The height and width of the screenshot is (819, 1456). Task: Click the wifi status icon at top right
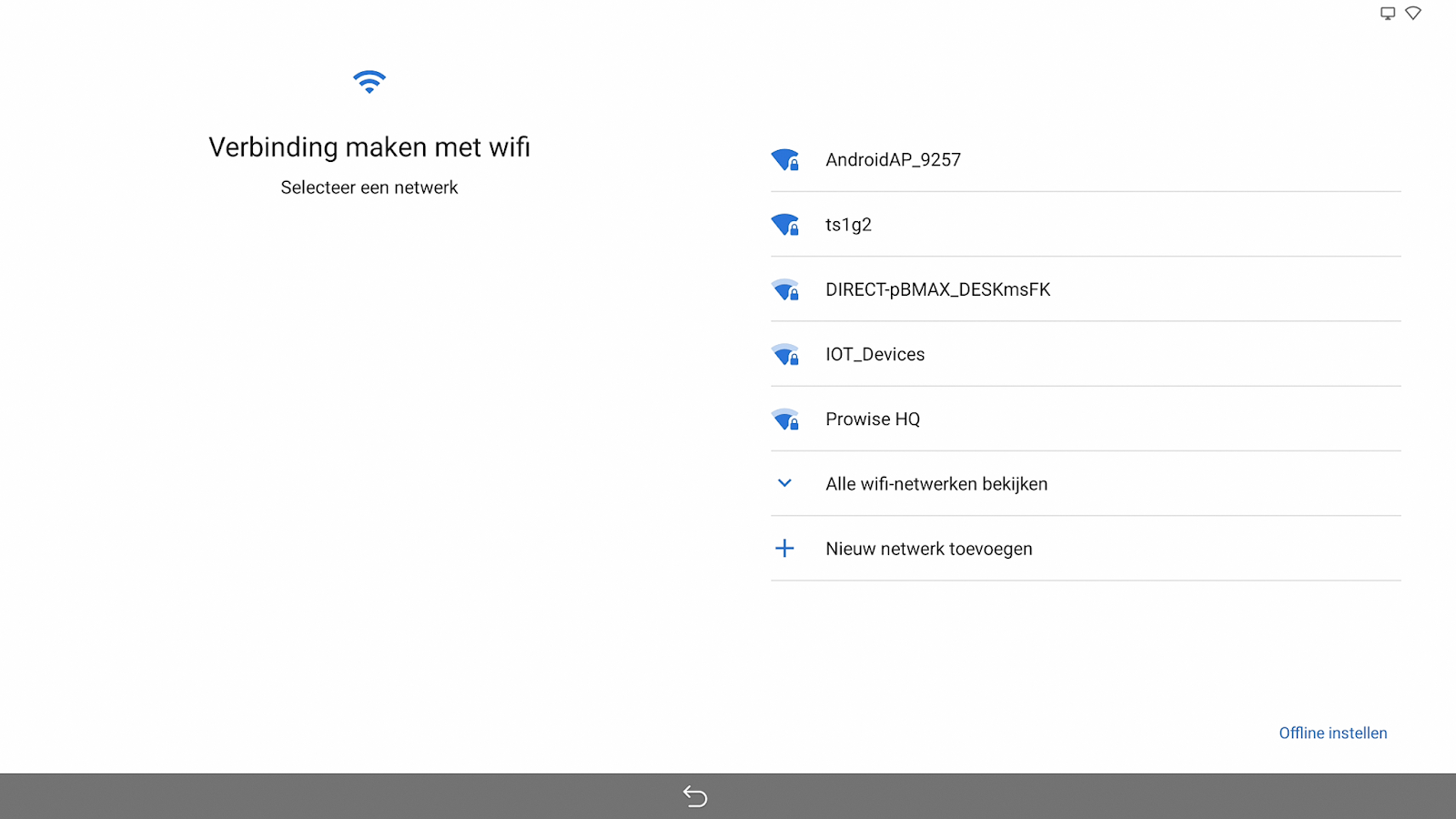(1413, 14)
